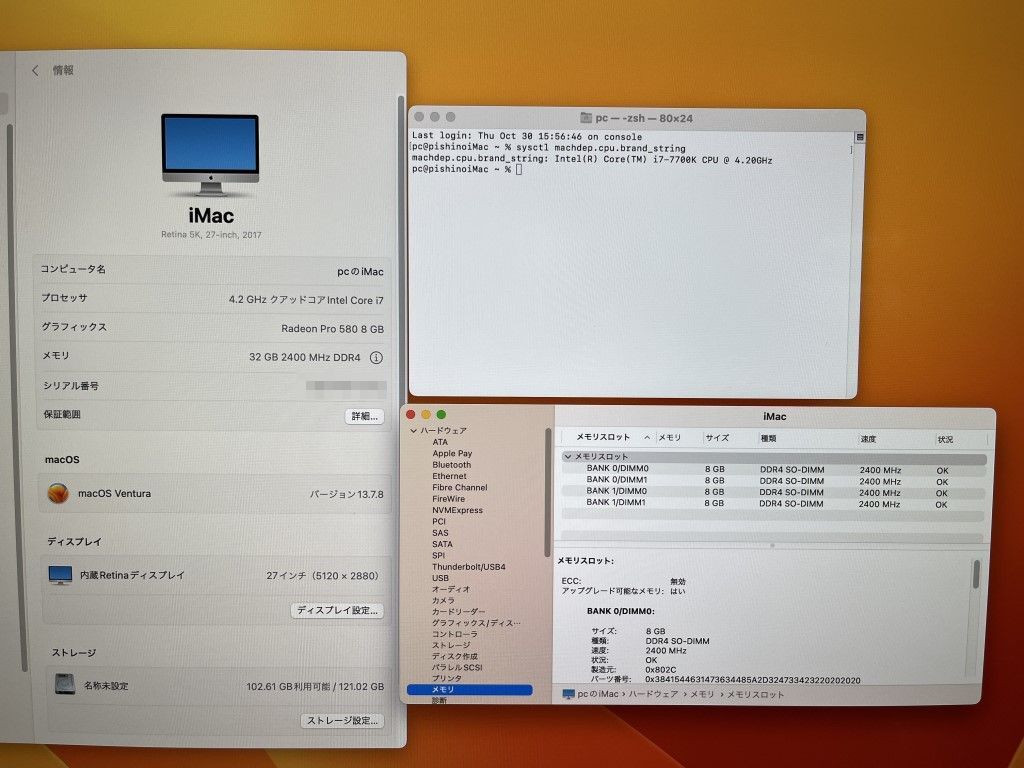Screen dimensions: 1024x768
Task: Select the BANK 1/DIMM1 memory row
Action: tap(774, 504)
